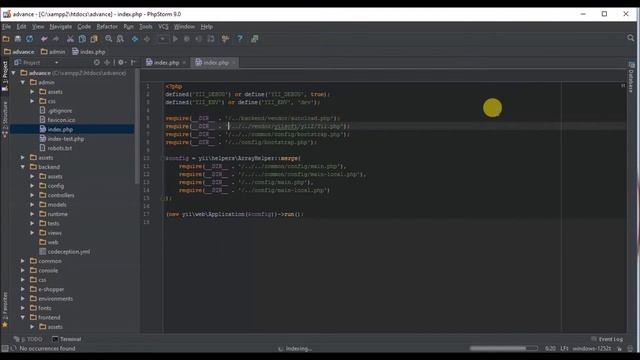
Task: Click the blue navigate Back arrow
Action: pyautogui.click(x=135, y=39)
